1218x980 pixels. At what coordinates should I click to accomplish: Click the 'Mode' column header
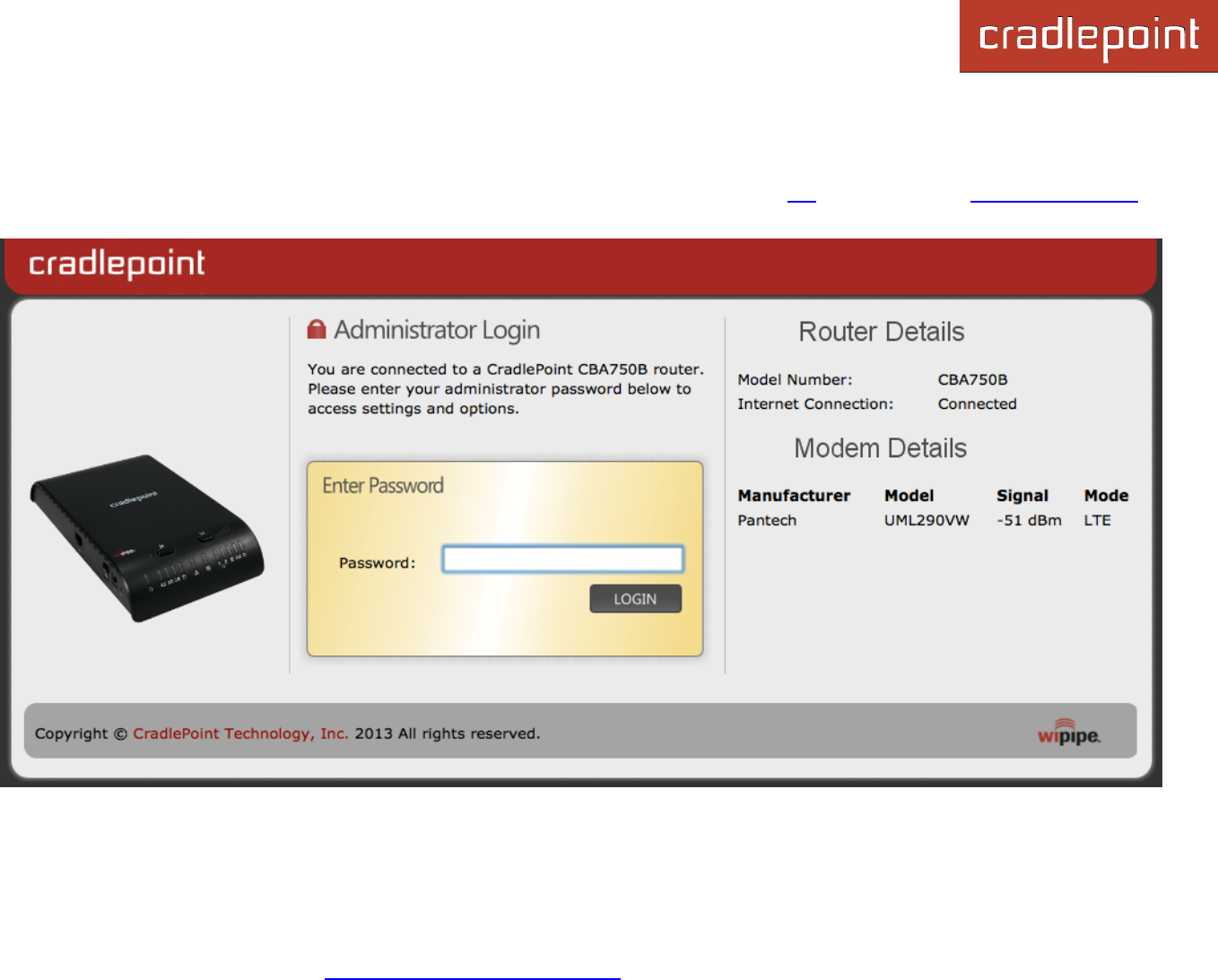(1106, 496)
